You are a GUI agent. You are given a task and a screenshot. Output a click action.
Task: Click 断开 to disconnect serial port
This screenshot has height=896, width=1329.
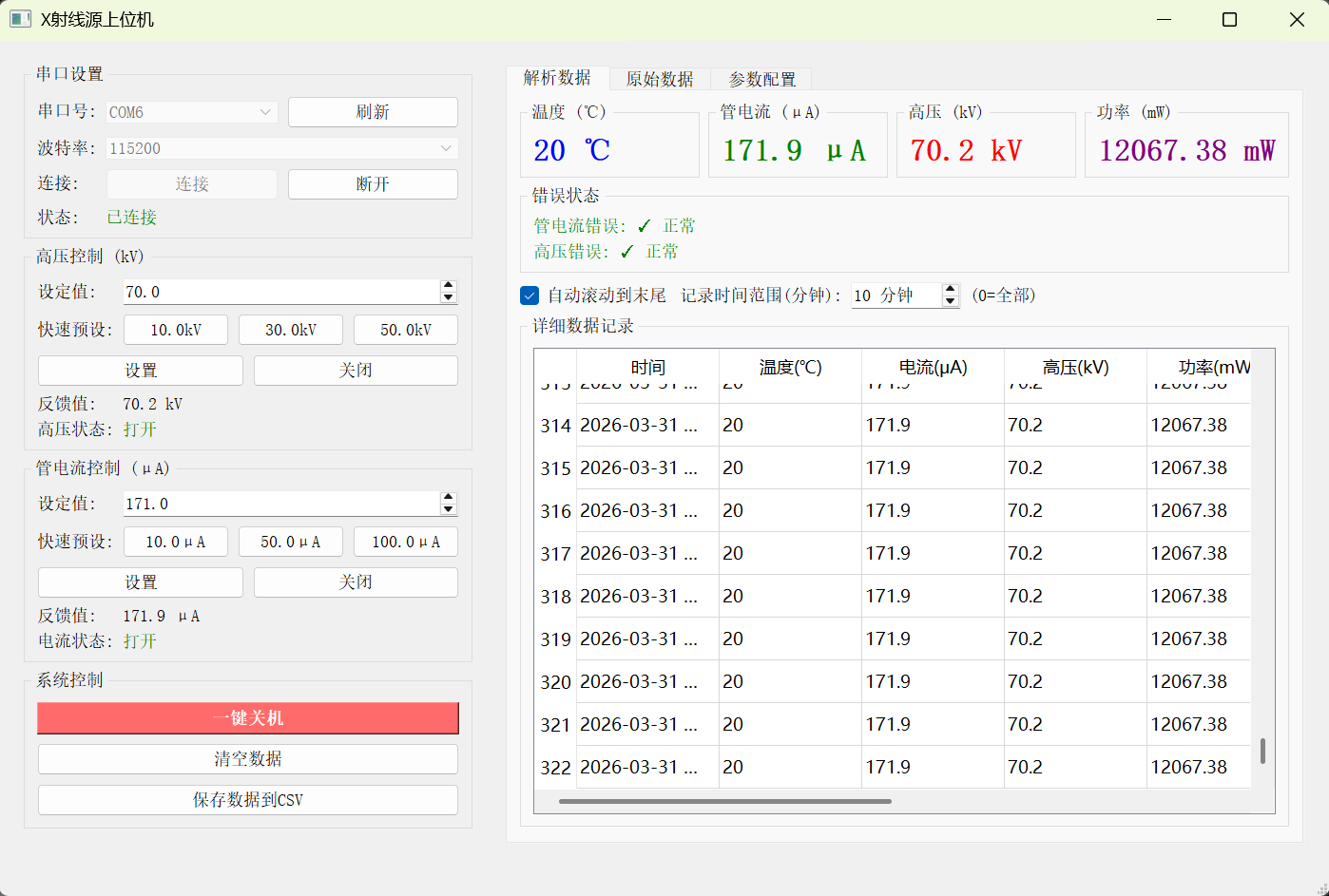click(x=373, y=184)
